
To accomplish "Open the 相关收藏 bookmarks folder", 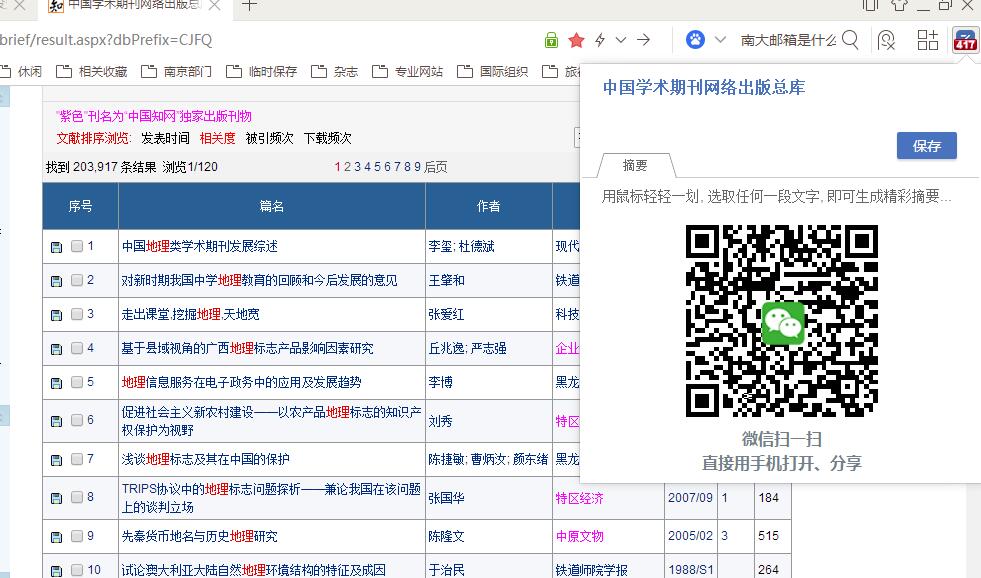I will 92,71.
